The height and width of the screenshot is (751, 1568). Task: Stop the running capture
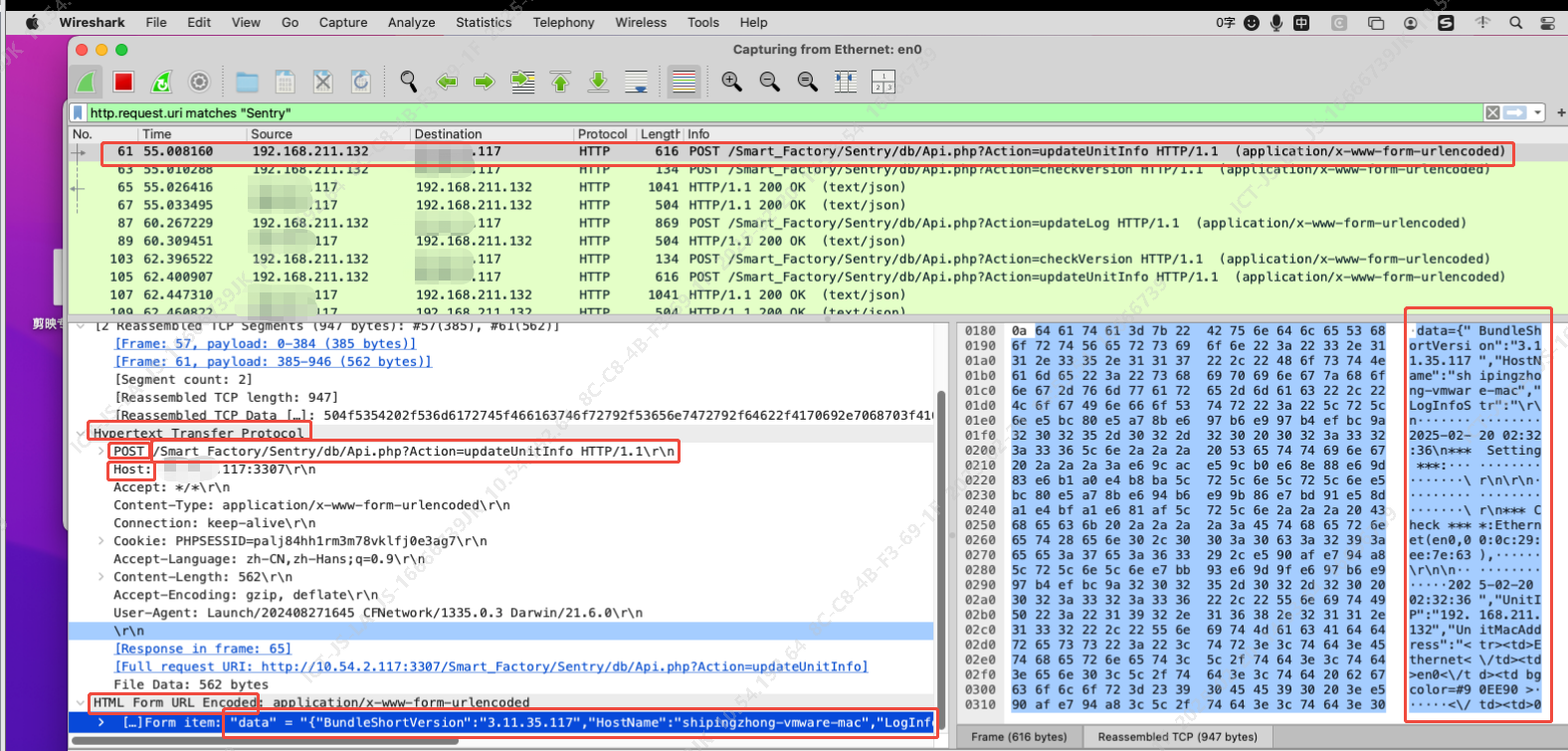[123, 82]
